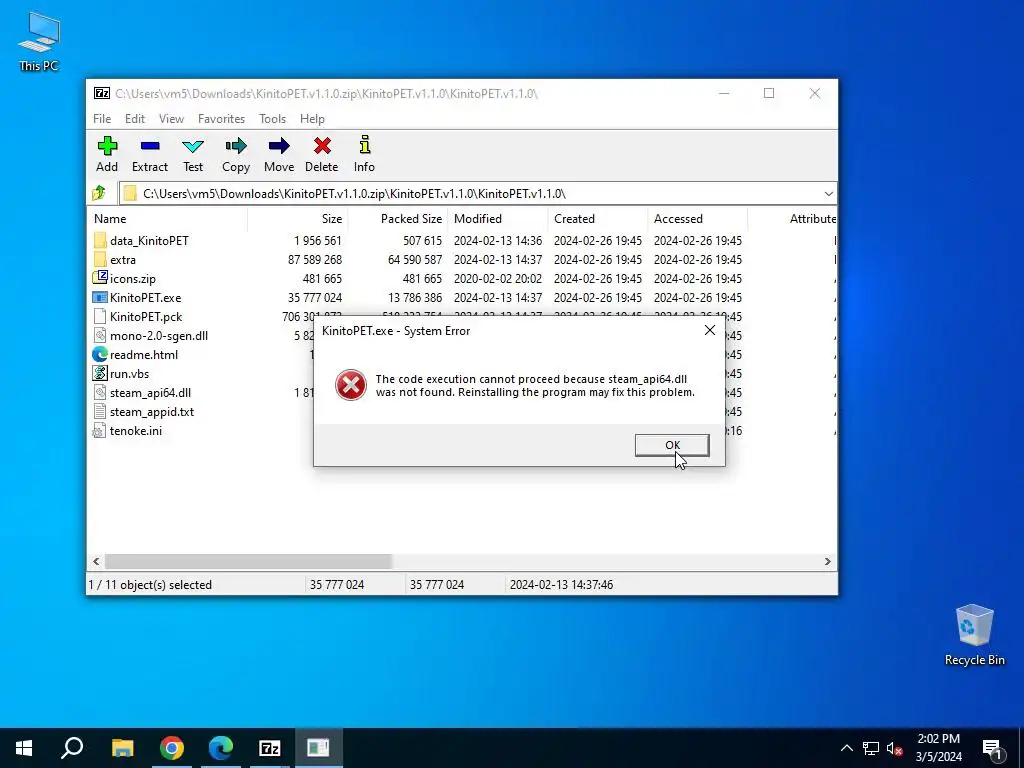This screenshot has width=1024, height=768.
Task: Select the extra folder icon
Action: click(100, 259)
